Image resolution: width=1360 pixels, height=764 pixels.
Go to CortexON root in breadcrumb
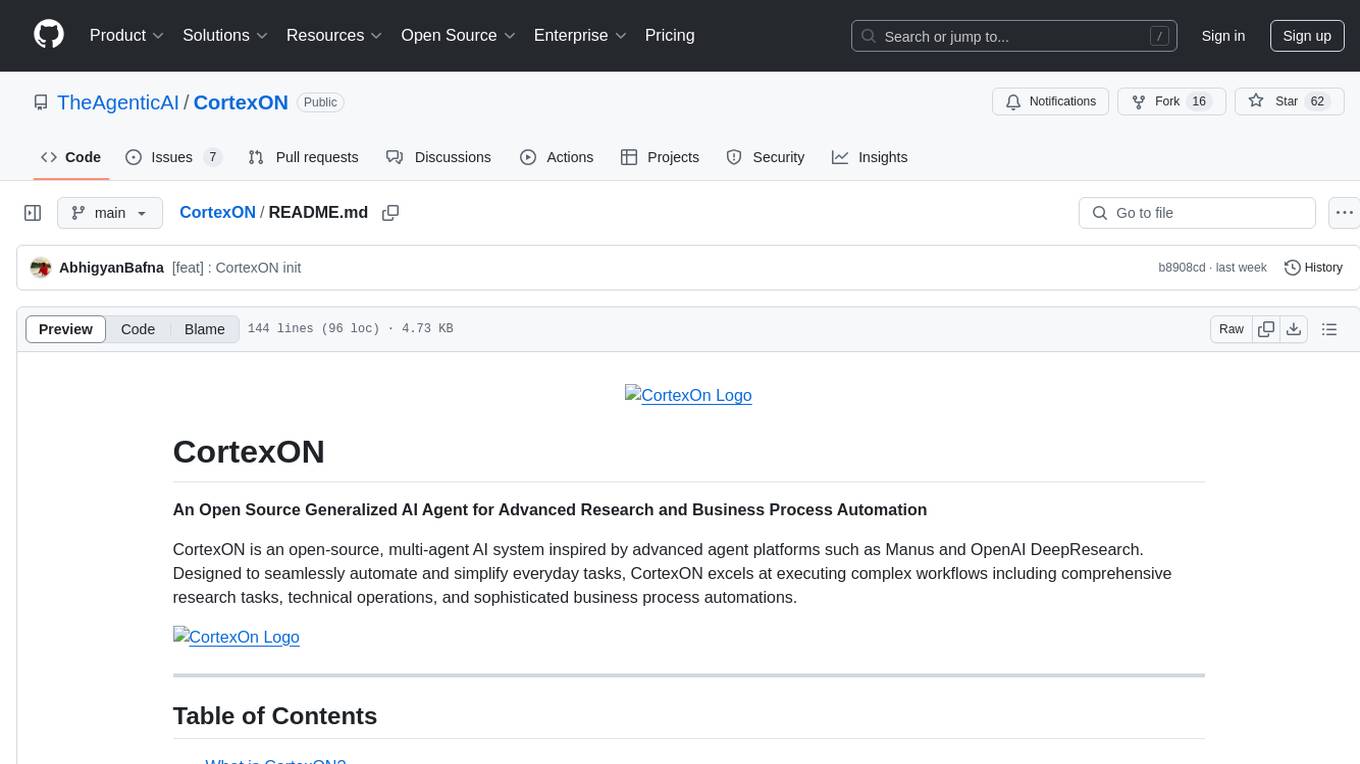pyautogui.click(x=218, y=213)
